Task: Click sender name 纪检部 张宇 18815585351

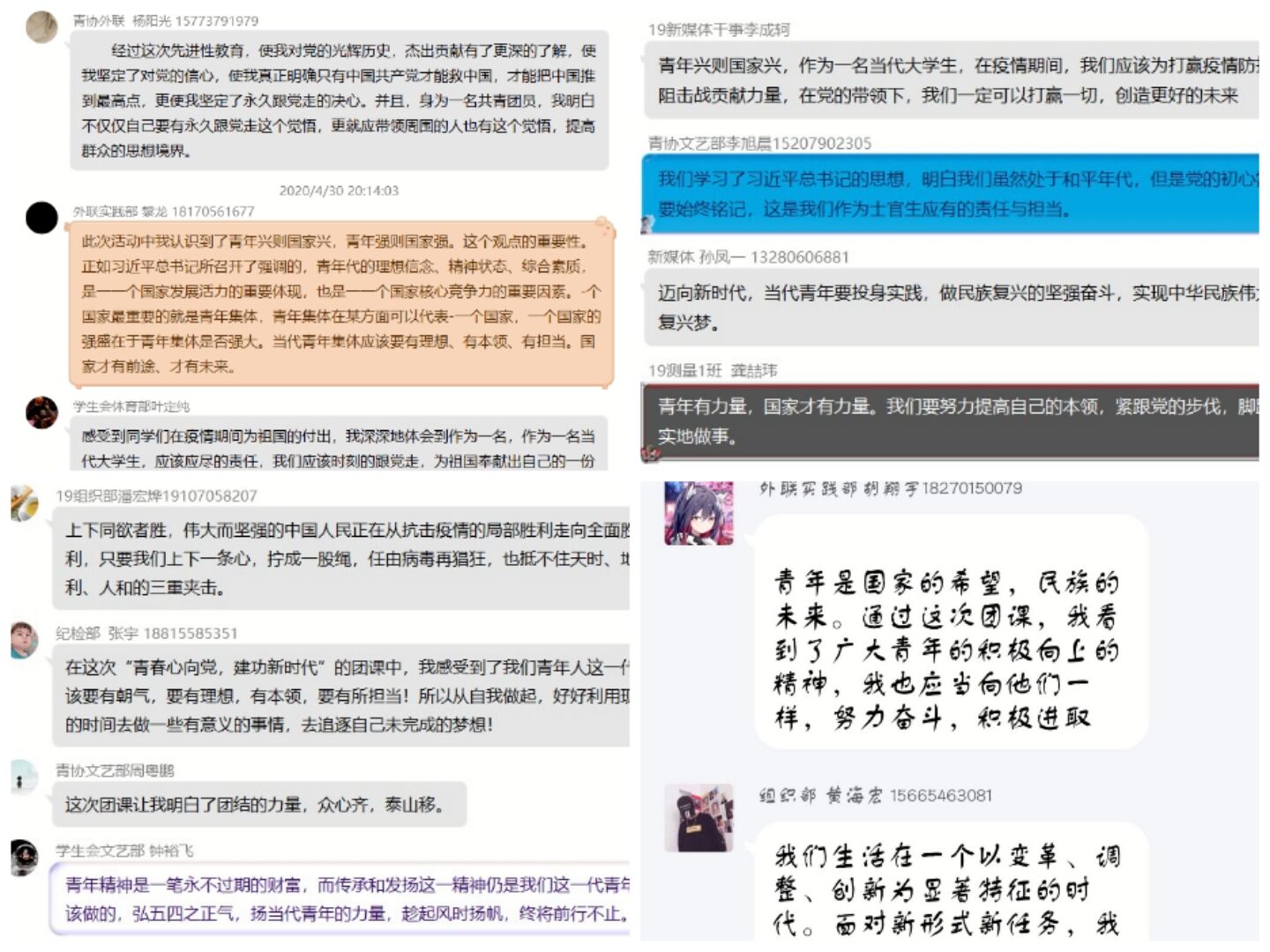Action: click(x=146, y=633)
